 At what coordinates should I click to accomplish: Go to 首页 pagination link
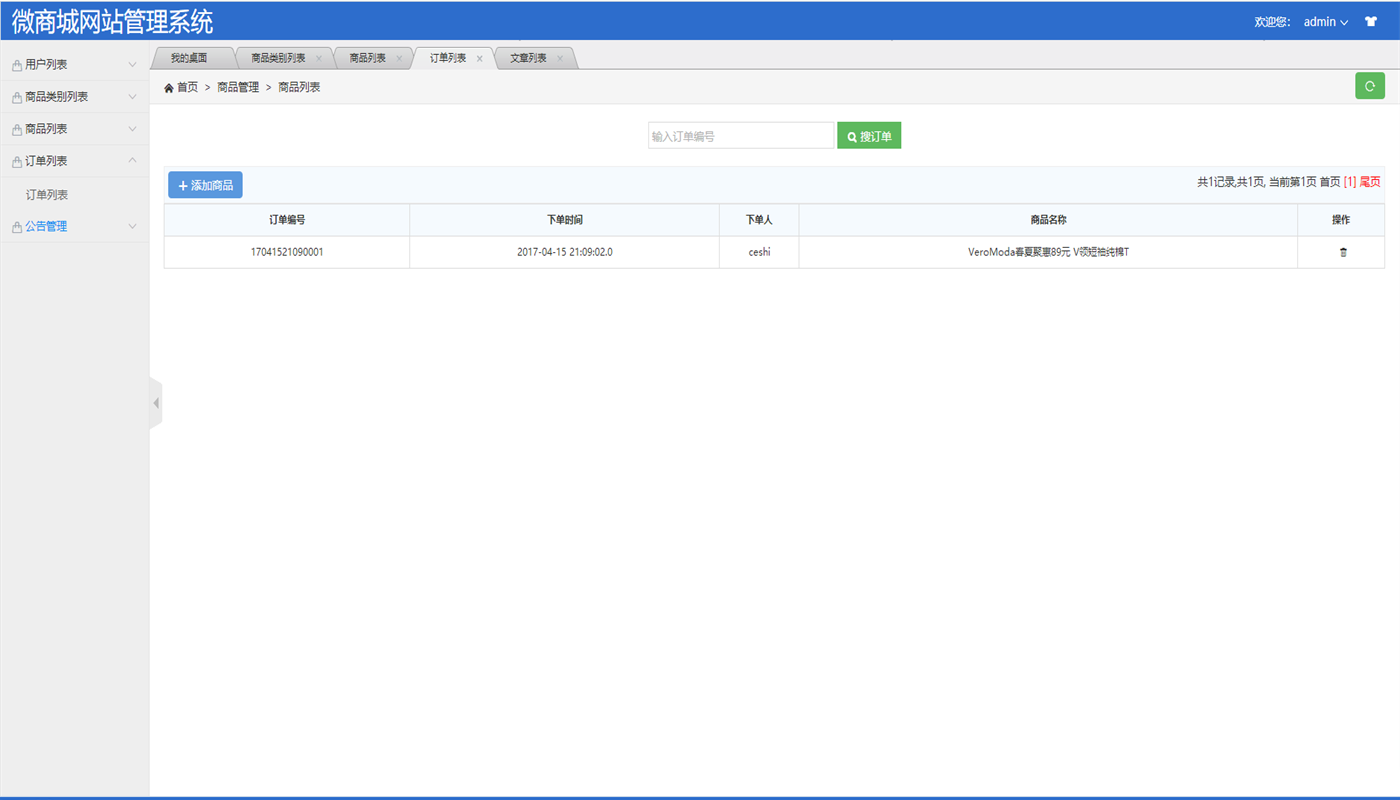click(1330, 182)
